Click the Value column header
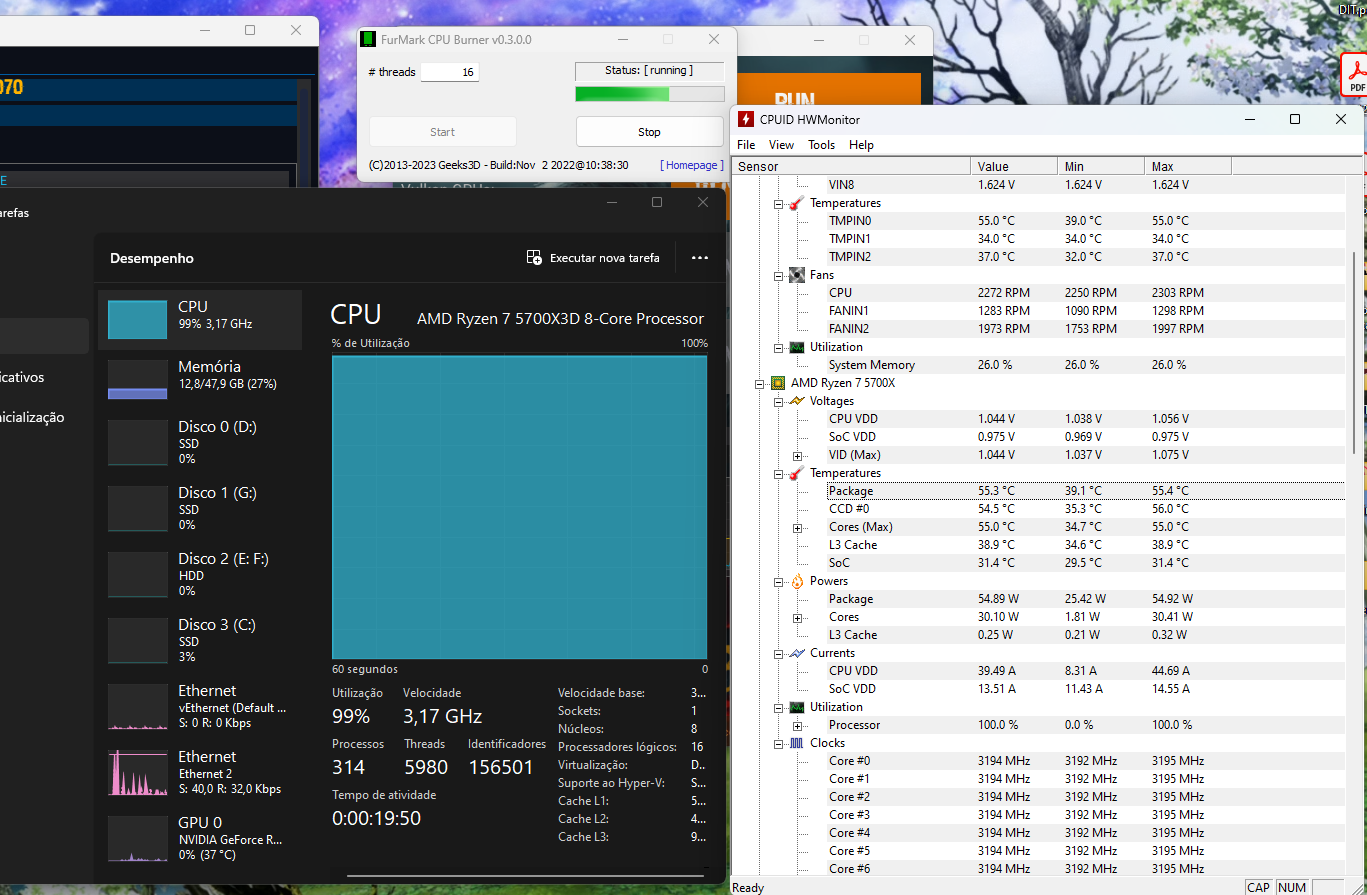1367x895 pixels. pyautogui.click(x=1014, y=166)
